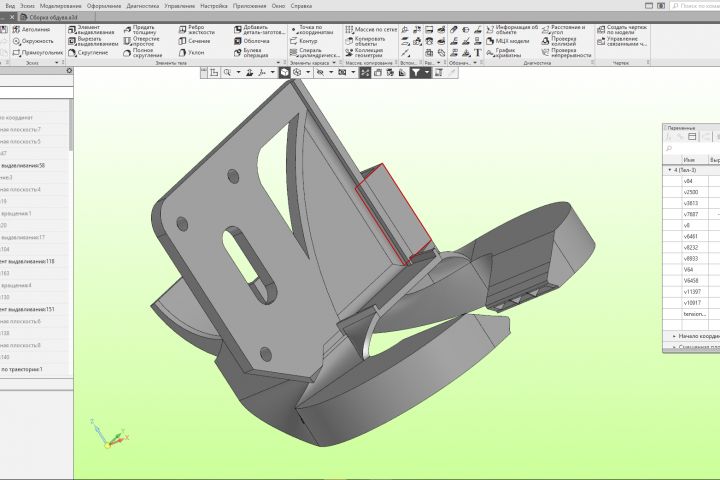Click Вырезать выдавливанием cut tool
This screenshot has width=720, height=480.
[93, 41]
